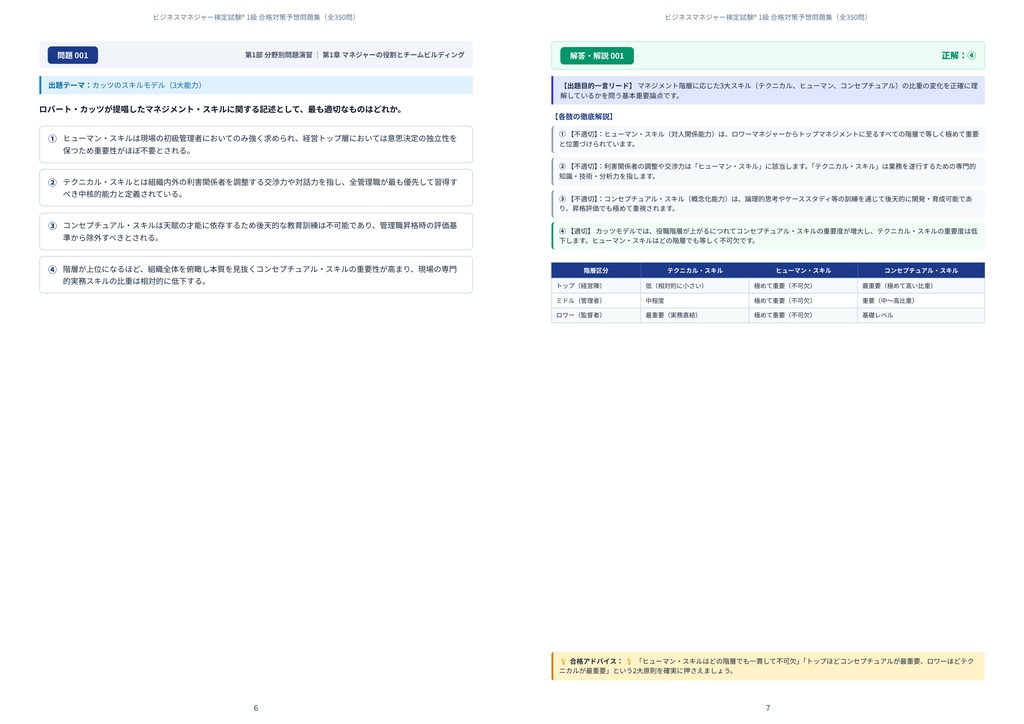This screenshot has width=1024, height=724.
Task: Click the 問題 001 badge
Action: coord(72,55)
